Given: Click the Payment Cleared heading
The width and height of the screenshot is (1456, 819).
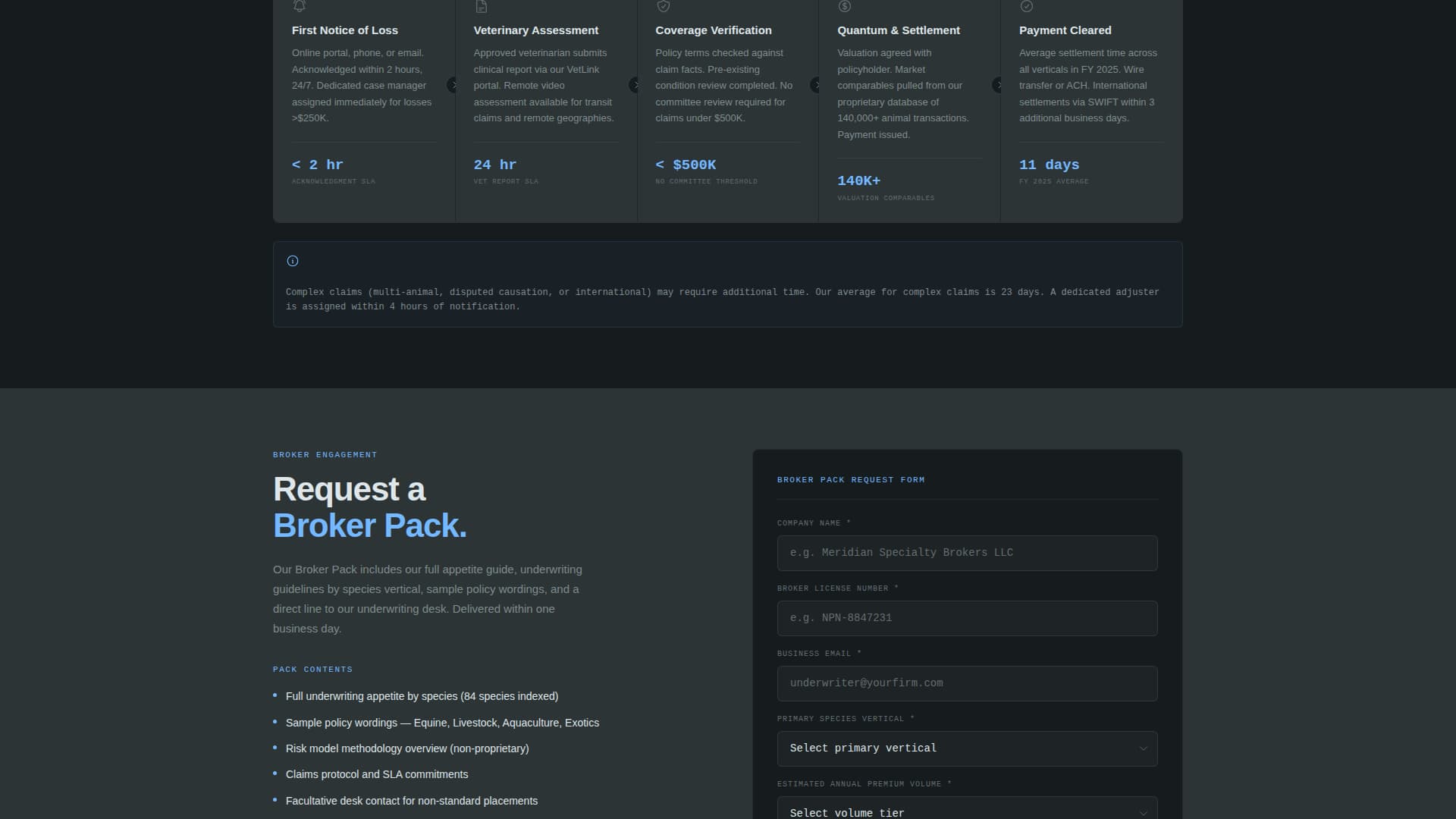Looking at the screenshot, I should tap(1065, 30).
